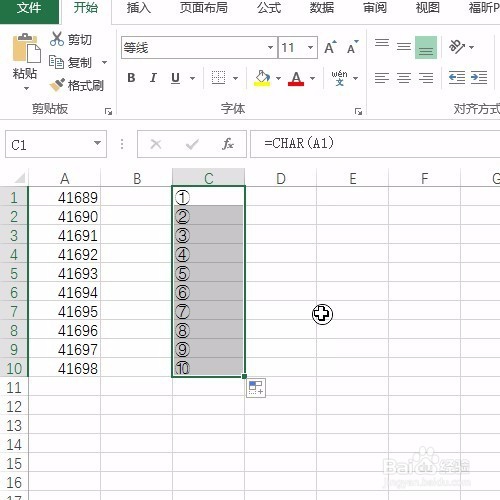Apply the red font color A
This screenshot has width=500, height=500.
tap(296, 78)
